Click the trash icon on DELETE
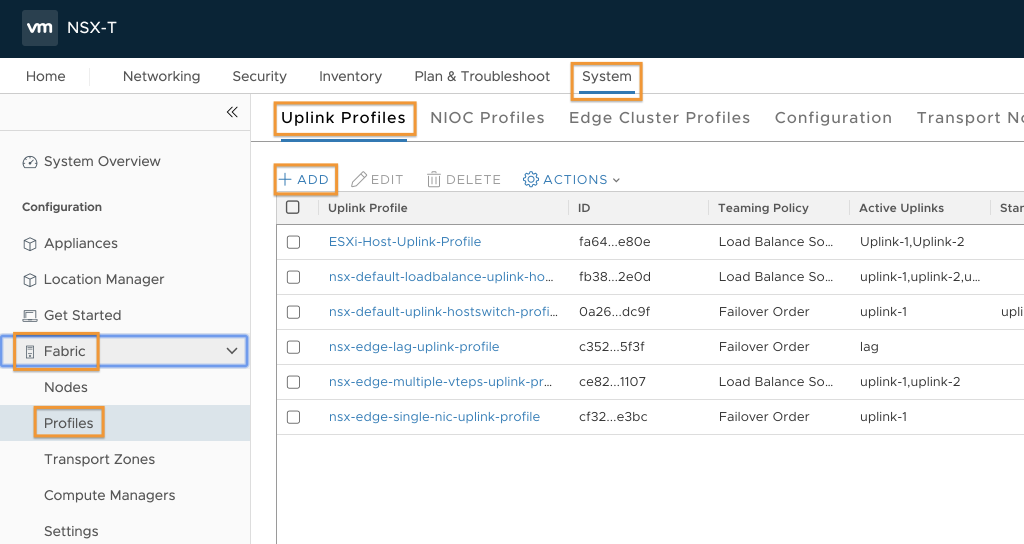Viewport: 1024px width, 544px height. click(434, 180)
